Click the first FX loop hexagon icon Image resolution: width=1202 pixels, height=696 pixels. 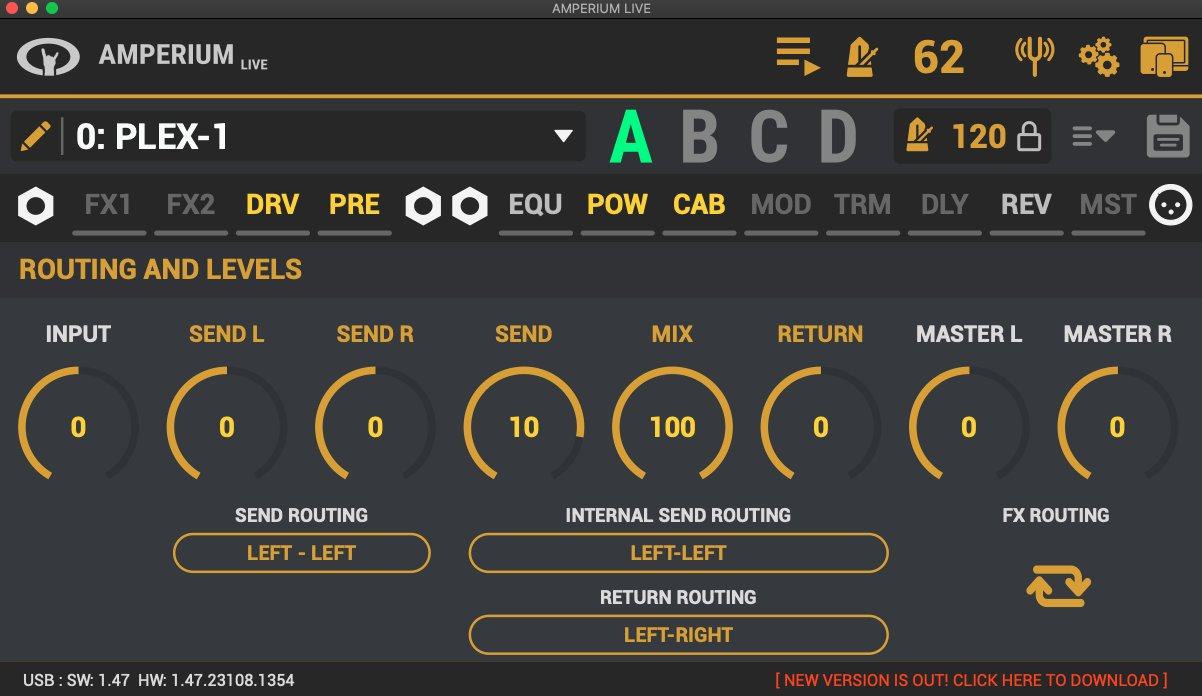[422, 206]
